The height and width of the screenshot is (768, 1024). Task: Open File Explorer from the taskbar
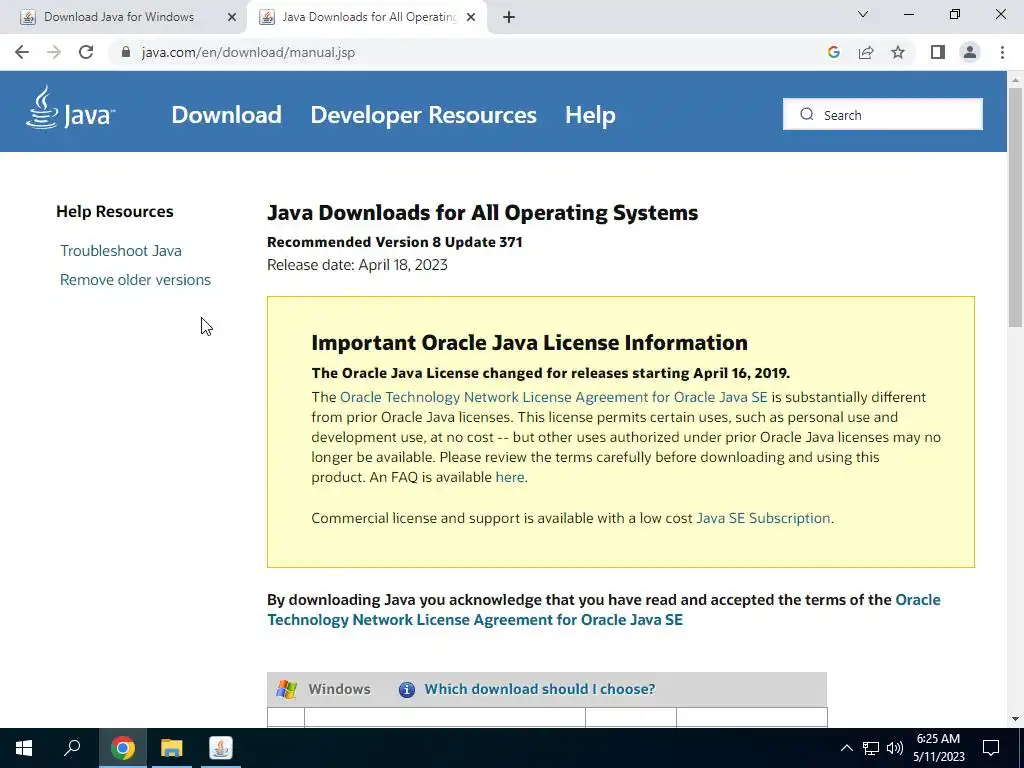click(x=172, y=748)
